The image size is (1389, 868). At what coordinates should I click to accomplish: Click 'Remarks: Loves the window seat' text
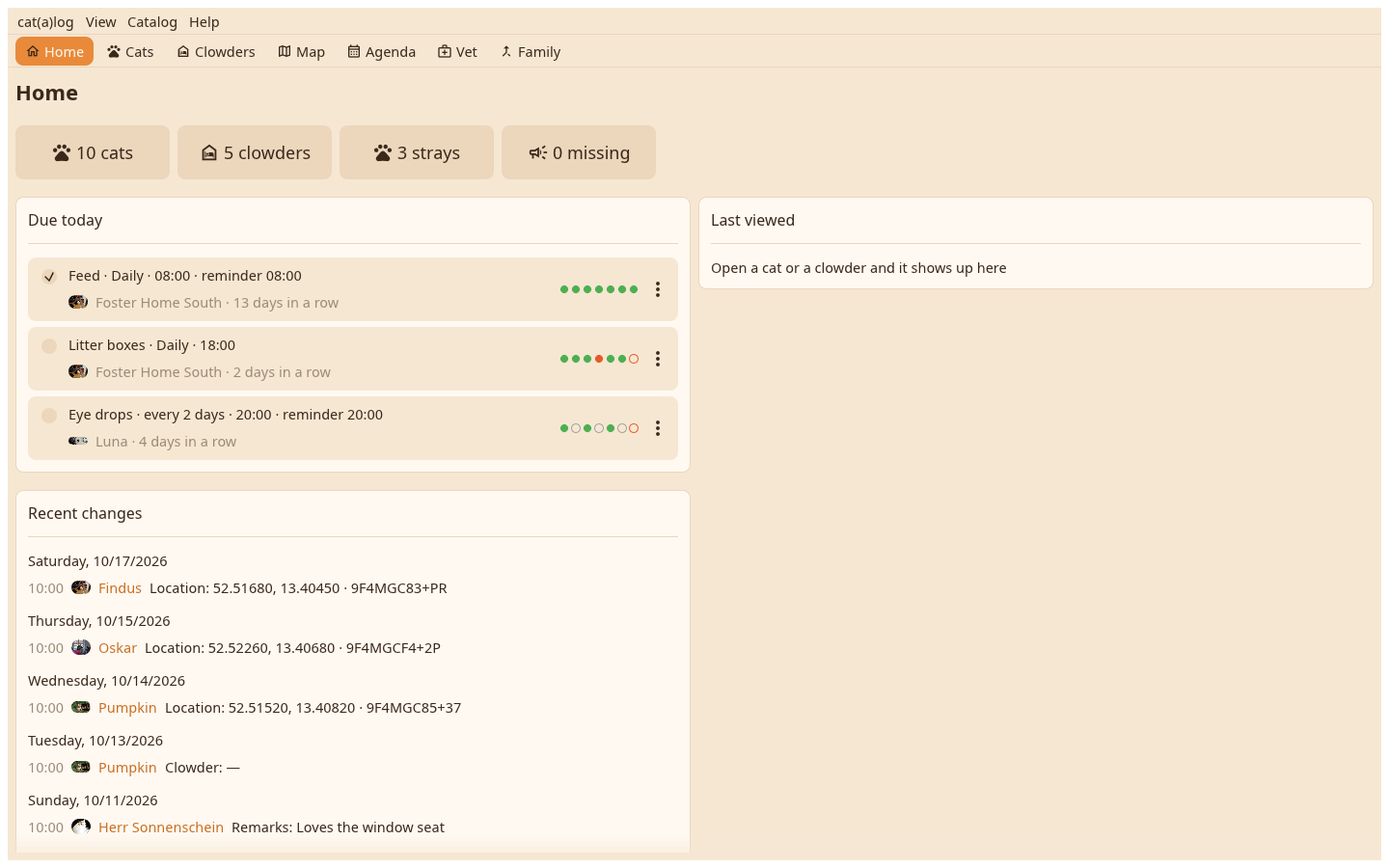coord(338,827)
